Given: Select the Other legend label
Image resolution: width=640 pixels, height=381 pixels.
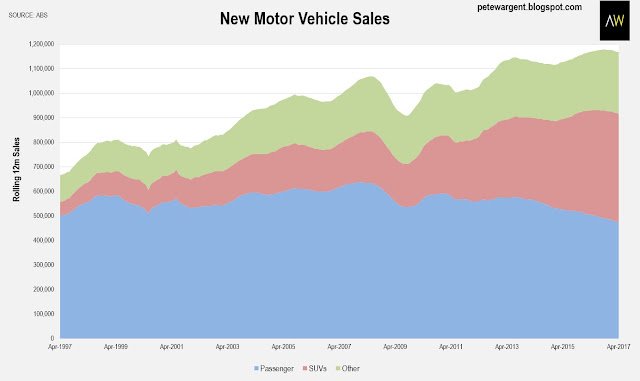Looking at the screenshot, I should [351, 368].
